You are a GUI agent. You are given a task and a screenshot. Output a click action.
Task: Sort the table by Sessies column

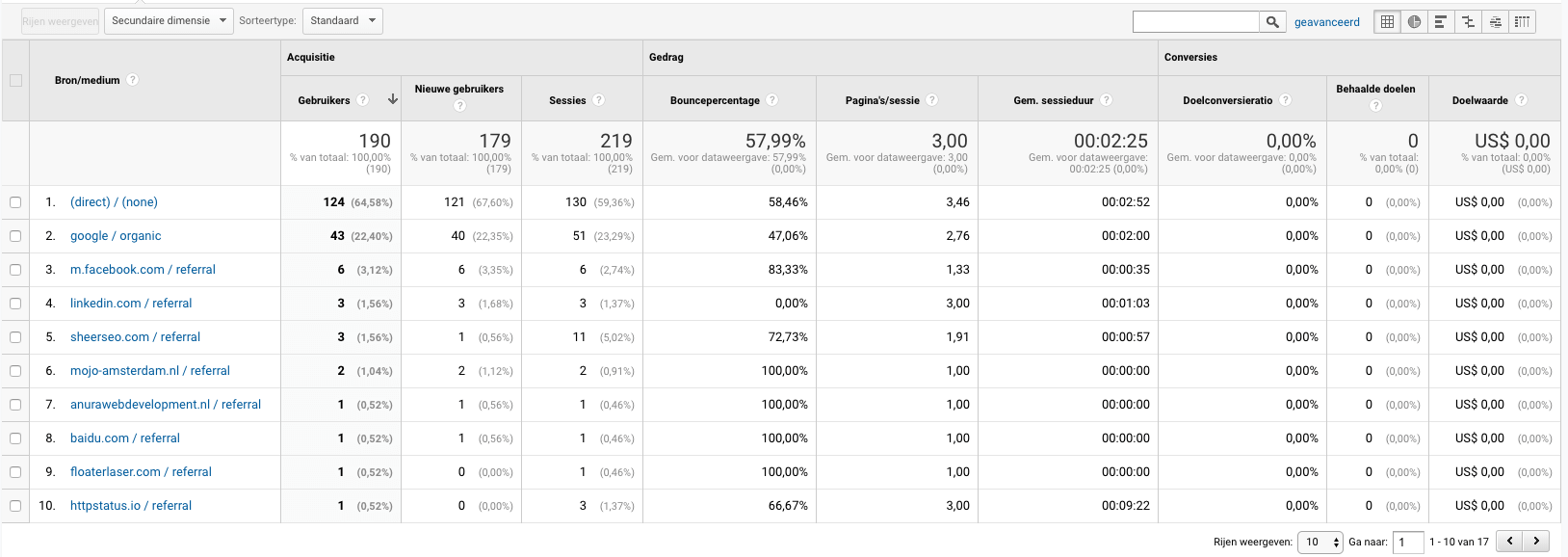point(567,100)
